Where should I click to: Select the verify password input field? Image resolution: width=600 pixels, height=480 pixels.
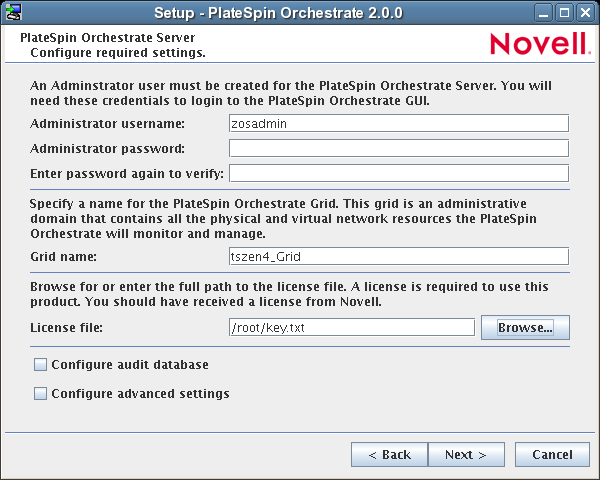point(398,173)
